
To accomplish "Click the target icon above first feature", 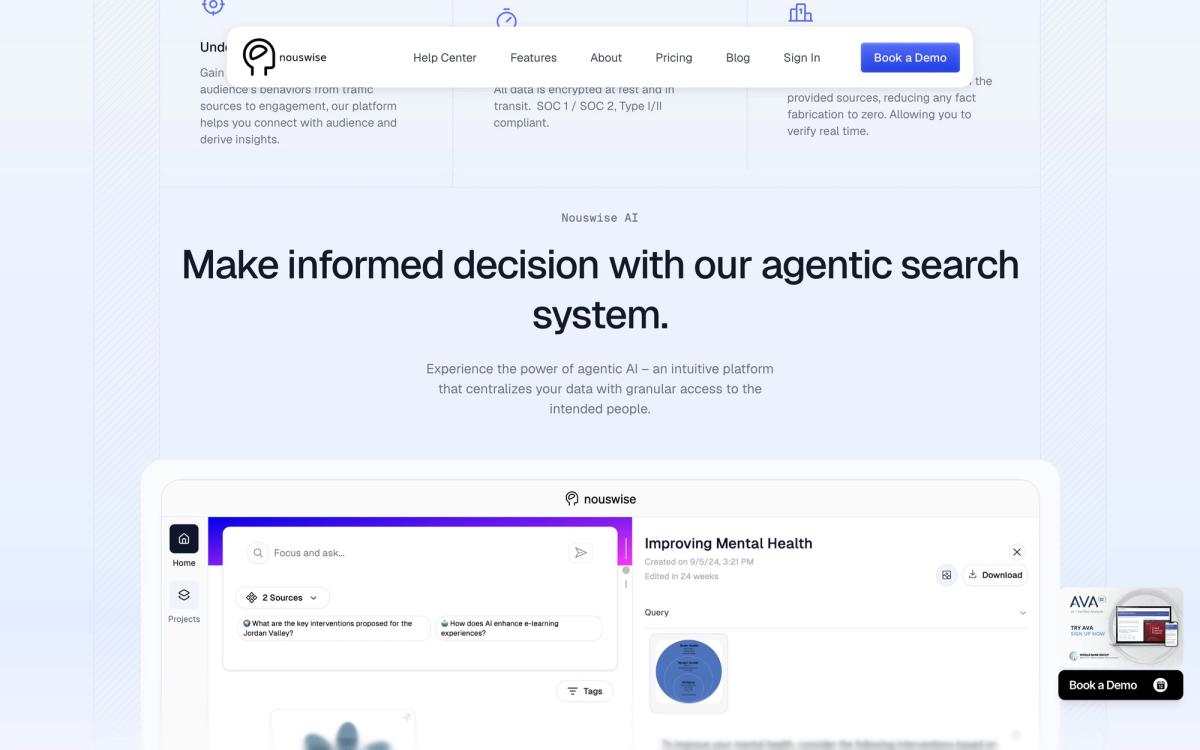I will (213, 6).
